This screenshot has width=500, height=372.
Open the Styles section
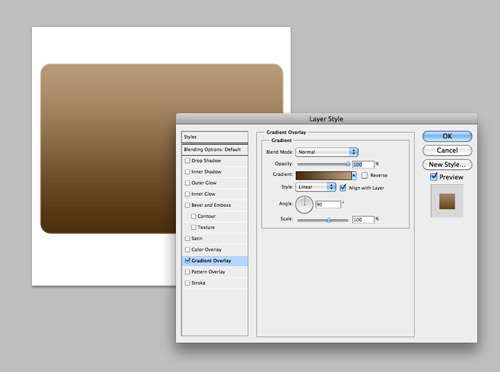(x=215, y=137)
